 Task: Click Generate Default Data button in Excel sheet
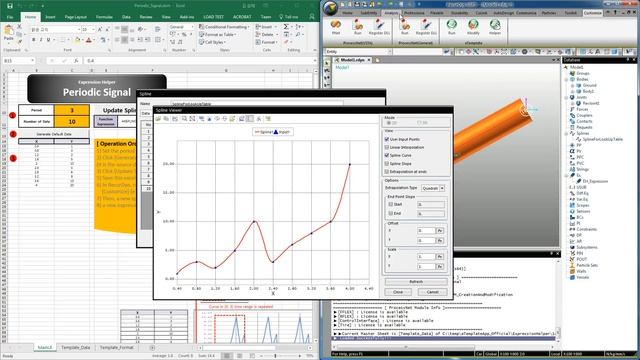pyautogui.click(x=54, y=134)
